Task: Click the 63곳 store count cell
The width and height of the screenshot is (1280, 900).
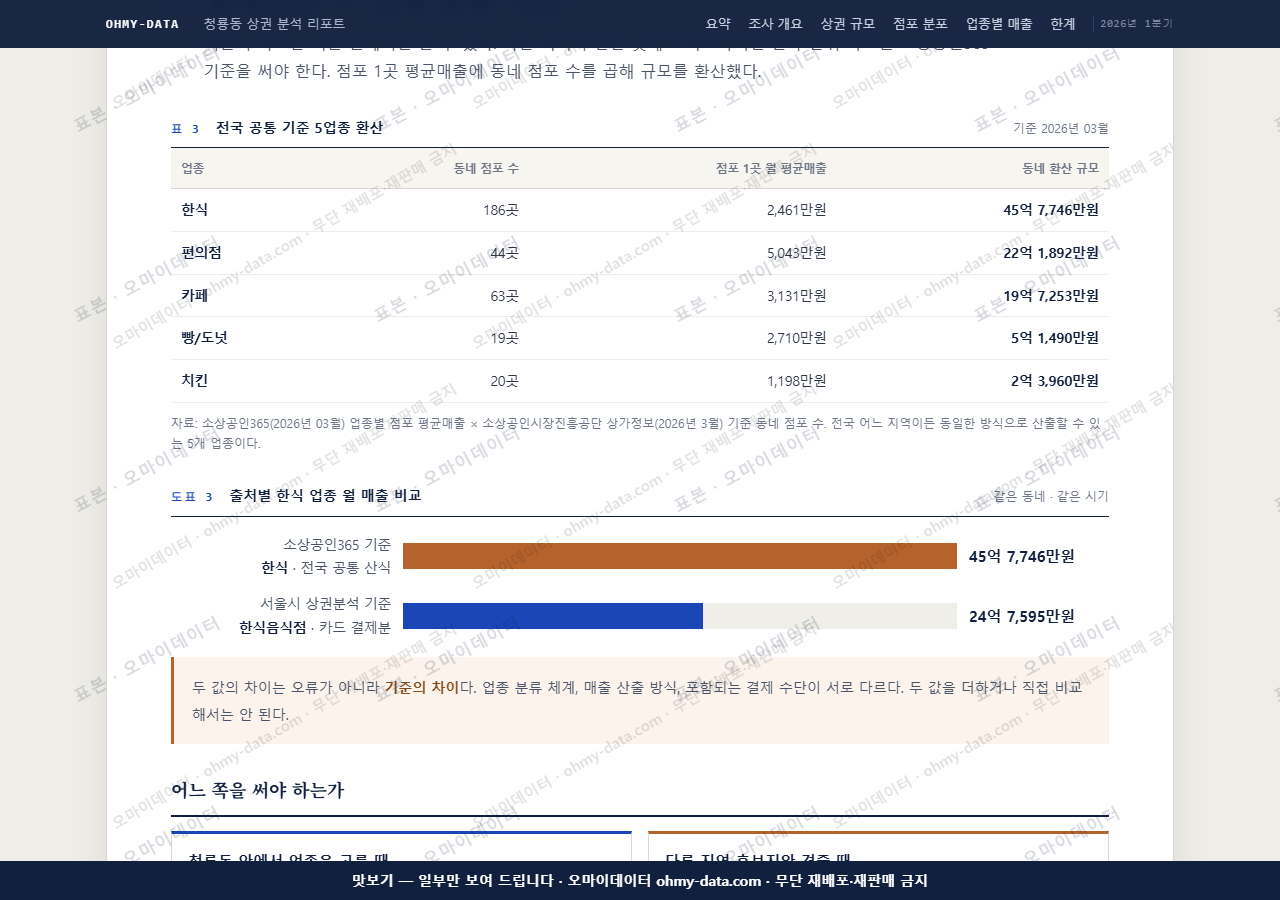Action: [x=504, y=296]
